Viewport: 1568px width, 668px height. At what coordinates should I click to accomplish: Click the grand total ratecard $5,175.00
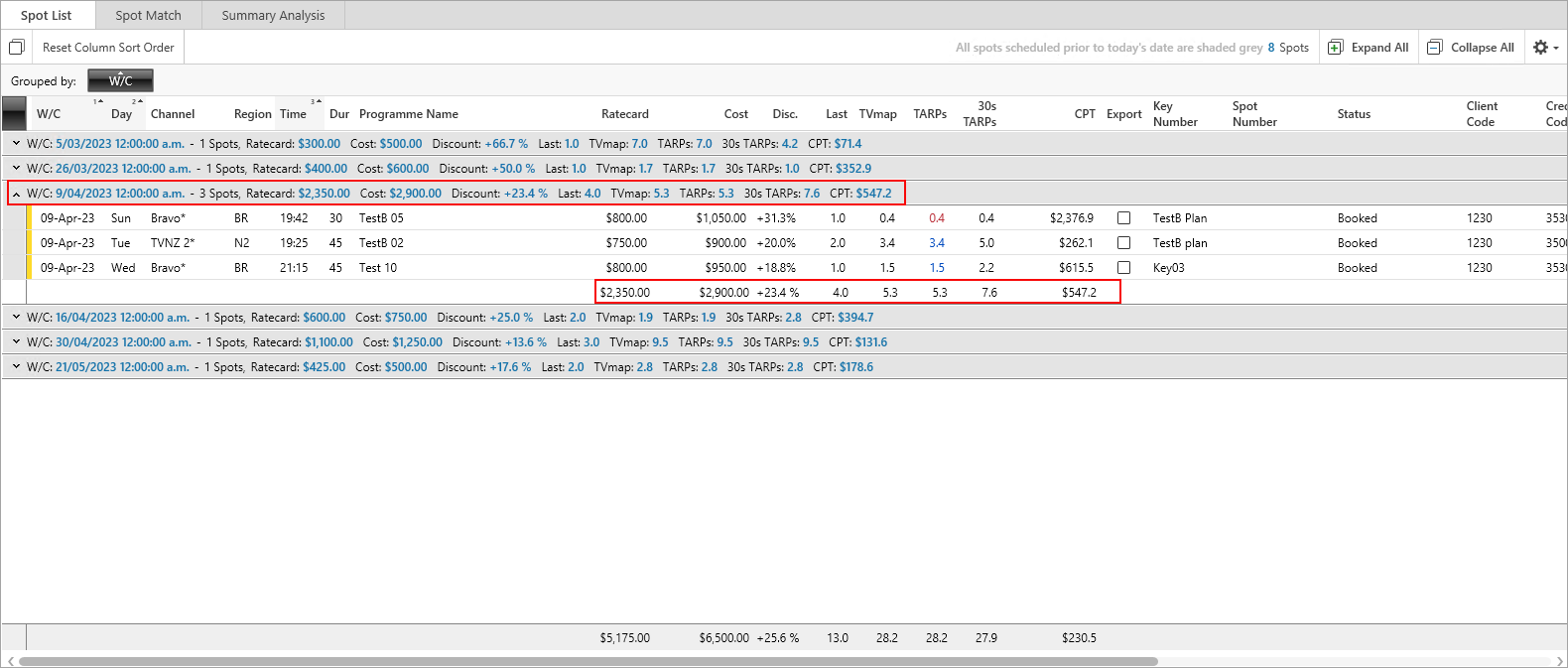point(625,638)
